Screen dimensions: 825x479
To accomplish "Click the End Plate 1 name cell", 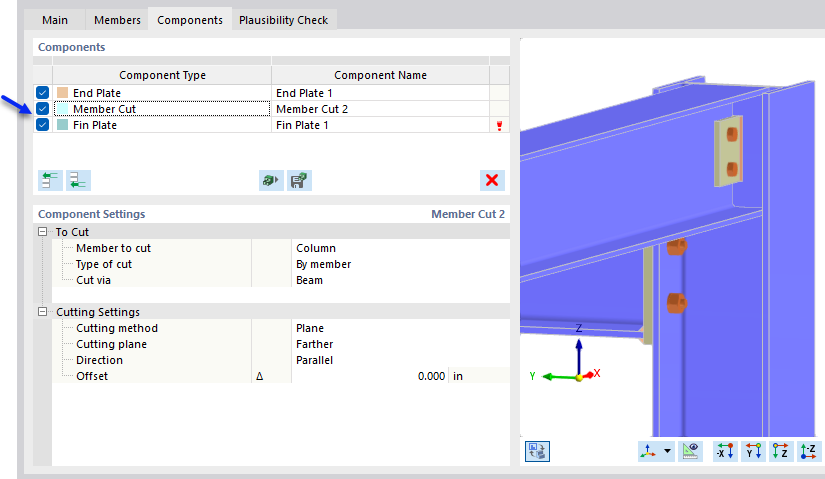I will click(x=380, y=93).
